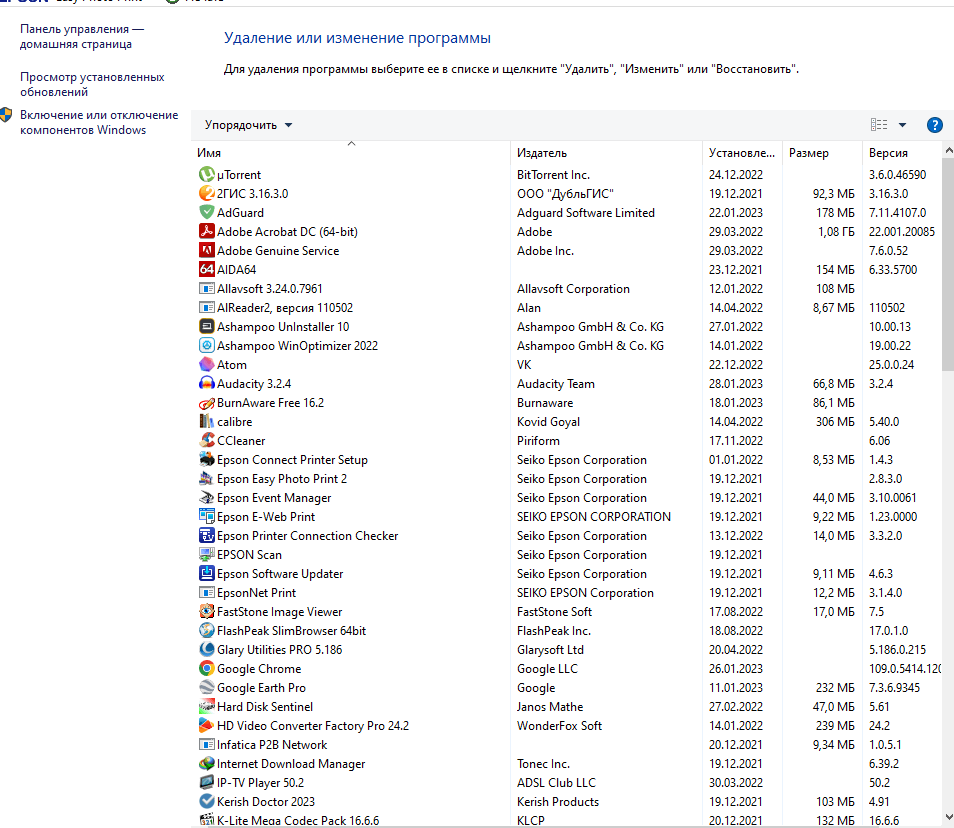Click the FastStone Image Viewer icon
This screenshot has height=828, width=954.
click(x=207, y=611)
